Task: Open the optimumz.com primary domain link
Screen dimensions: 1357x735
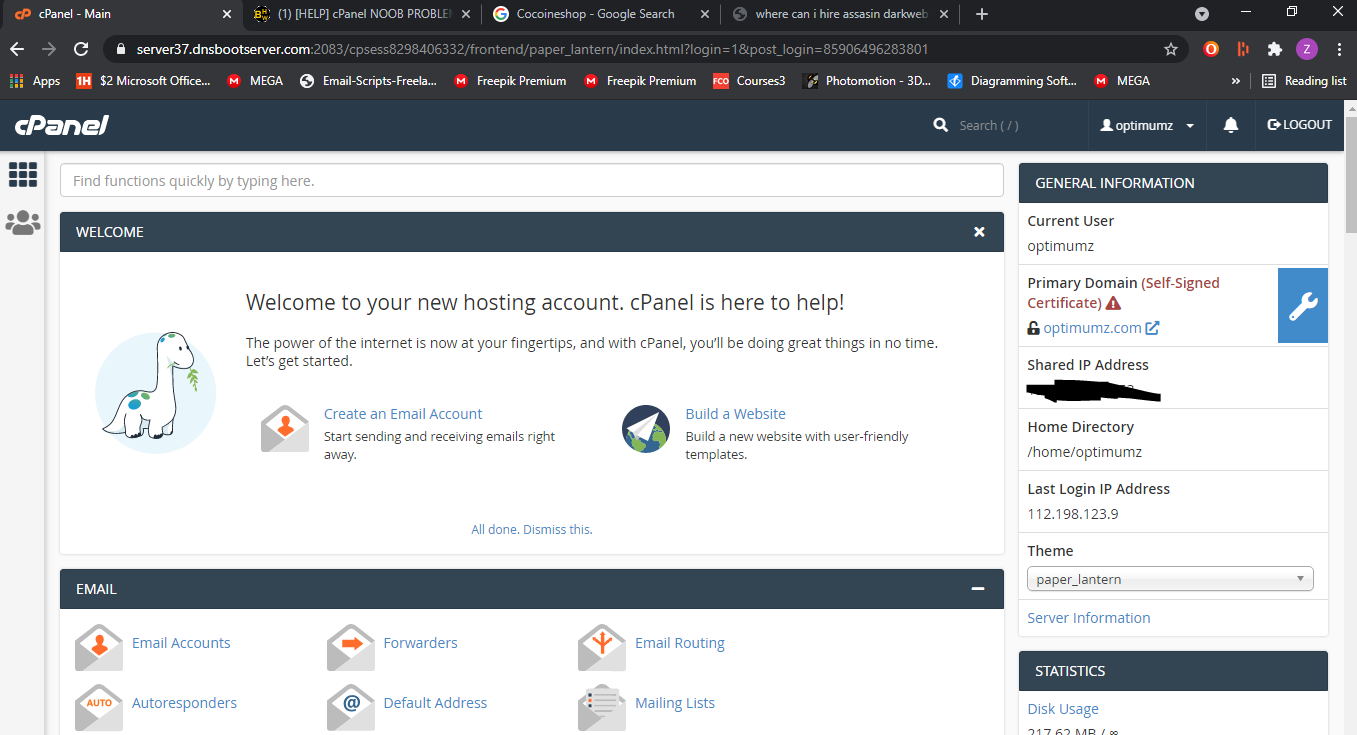Action: (1092, 328)
